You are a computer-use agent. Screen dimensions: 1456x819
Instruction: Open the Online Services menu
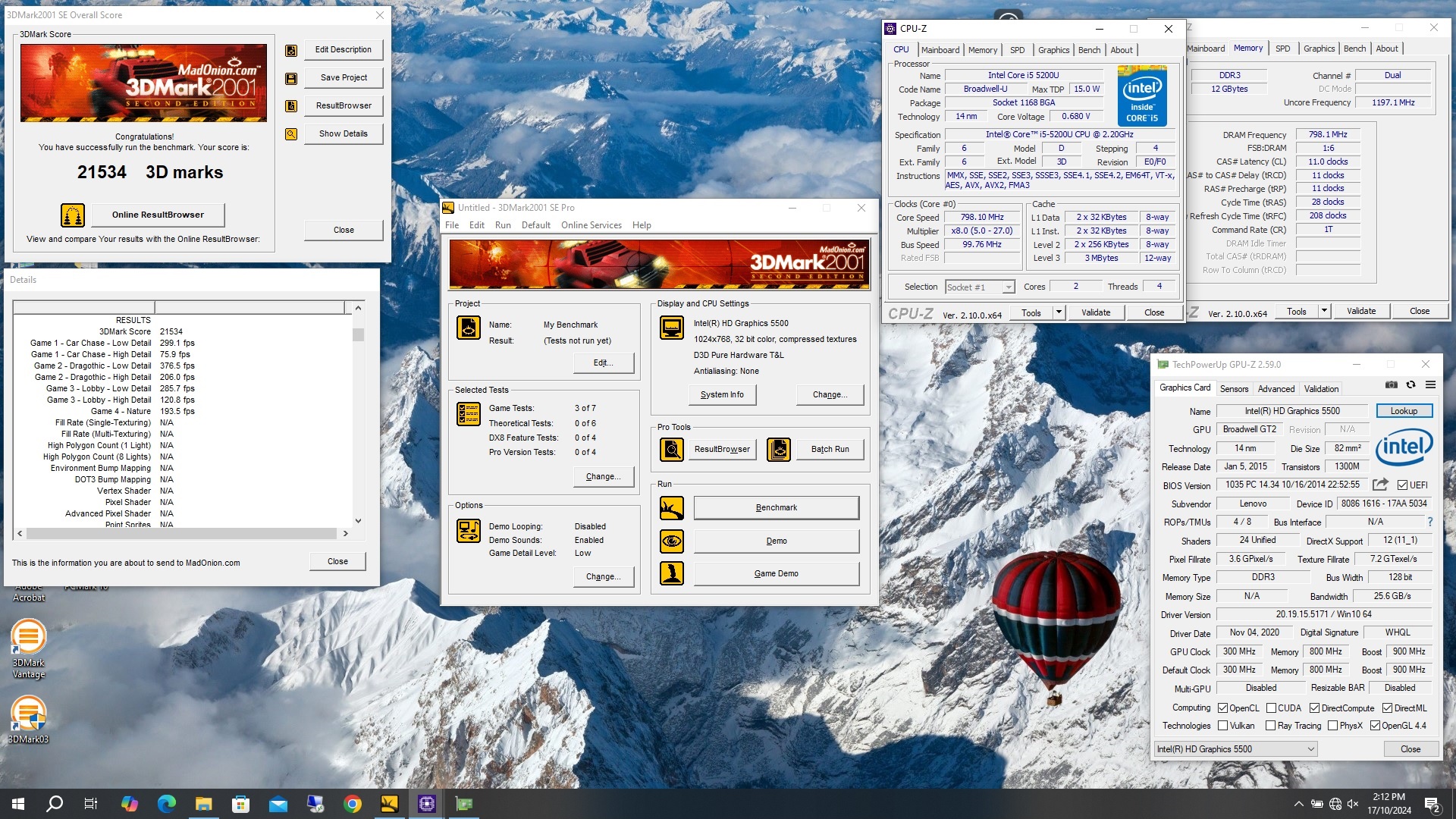pos(591,225)
